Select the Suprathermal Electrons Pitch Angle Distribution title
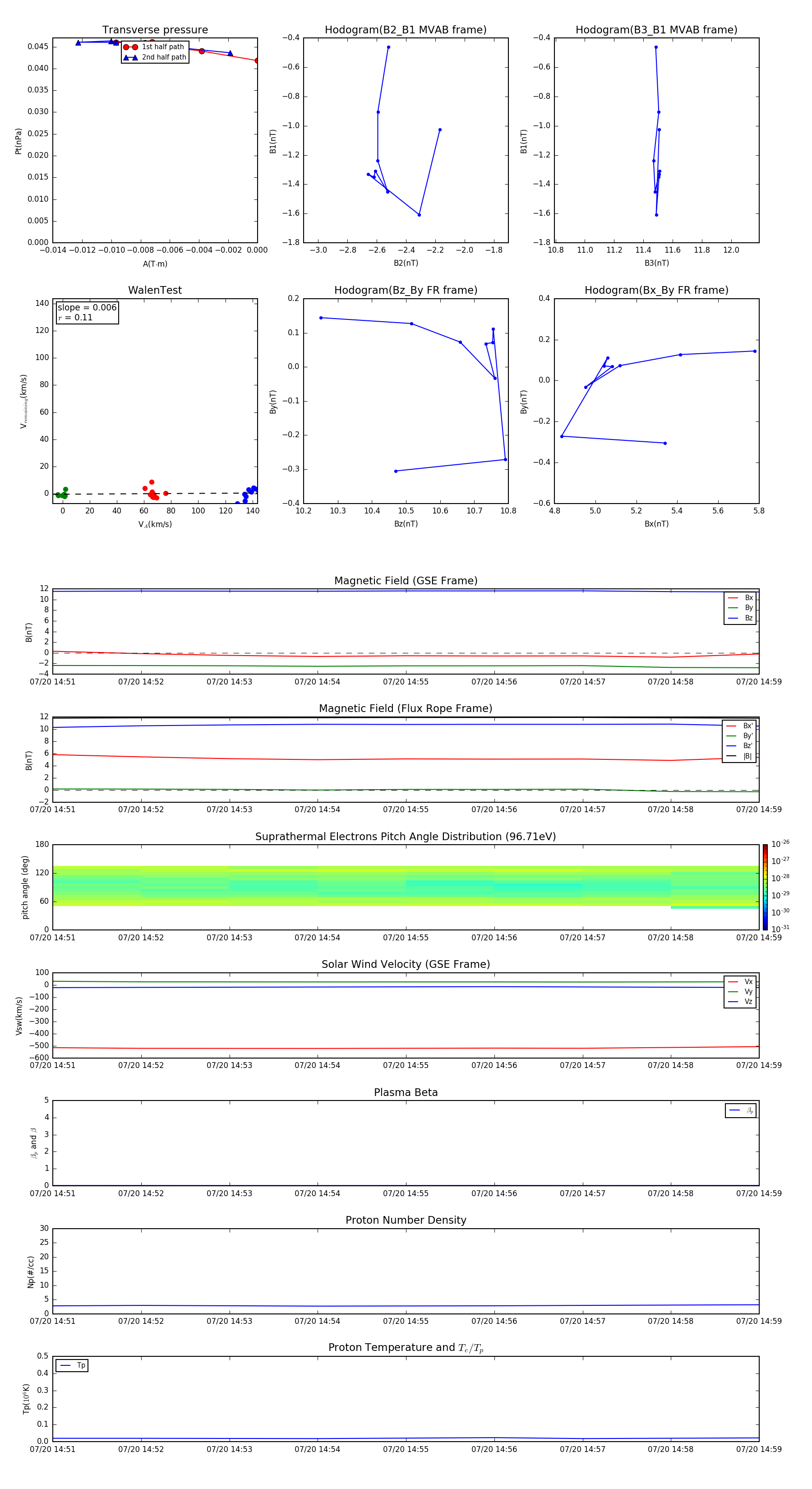812x1489 pixels. [406, 837]
